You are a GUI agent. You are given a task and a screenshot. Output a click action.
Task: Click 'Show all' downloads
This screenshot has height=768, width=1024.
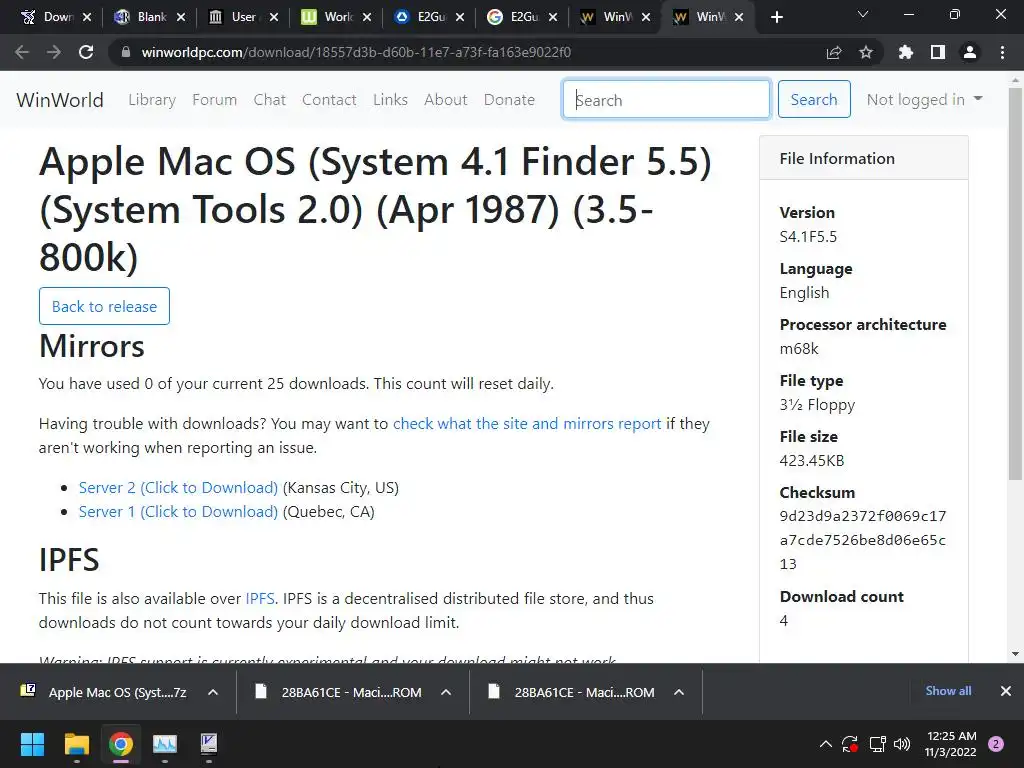[x=948, y=691]
